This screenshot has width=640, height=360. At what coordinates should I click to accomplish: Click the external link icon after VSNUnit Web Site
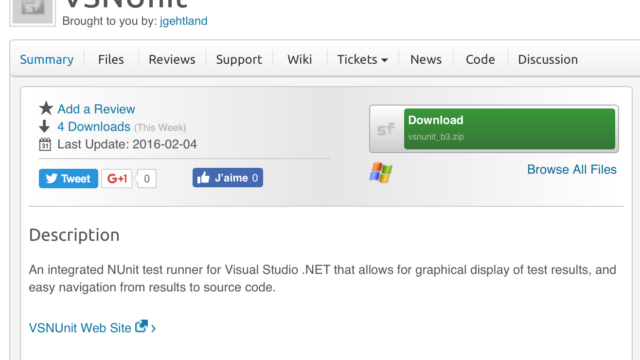coord(141,326)
